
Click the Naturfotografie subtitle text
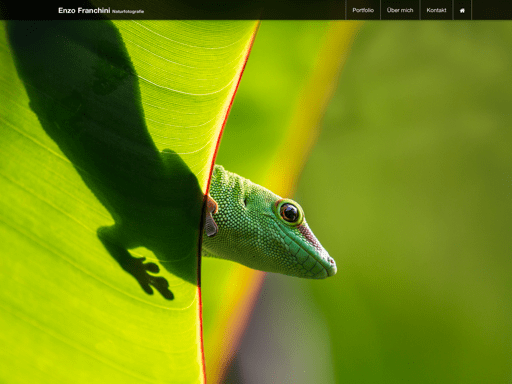tap(128, 12)
